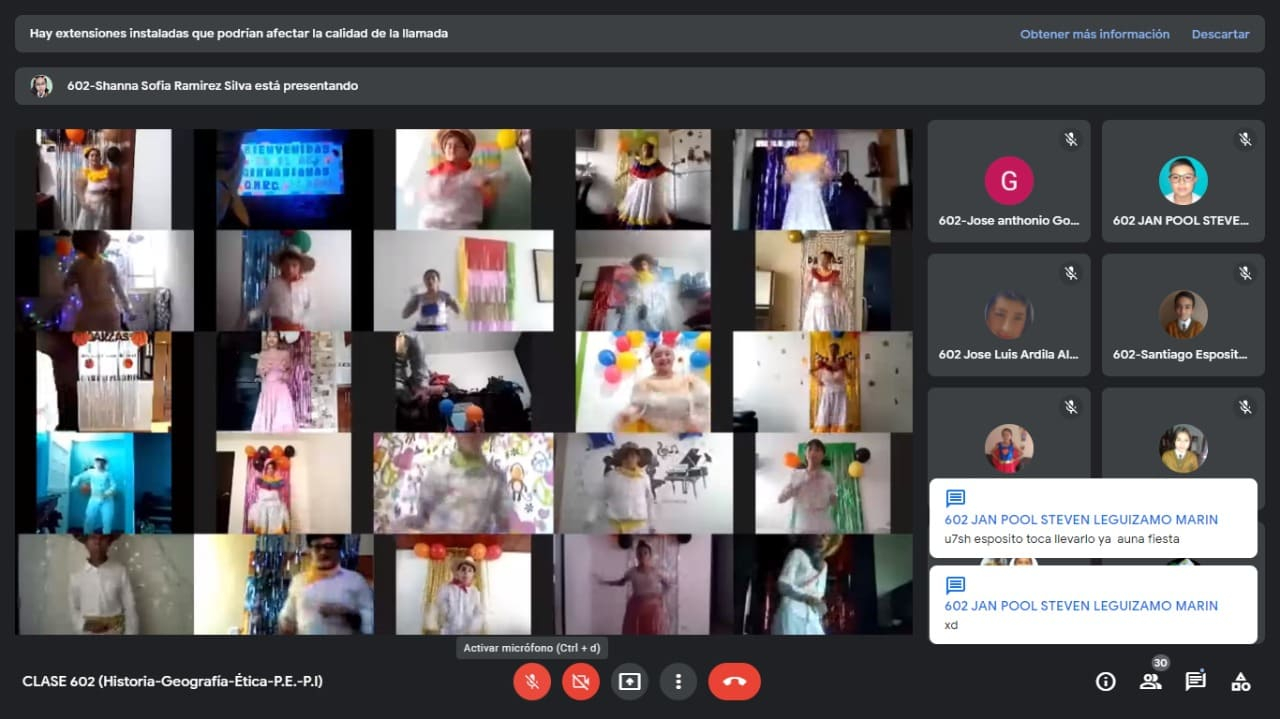The image size is (1280, 719).
Task: Open the three-dot more options menu
Action: point(678,682)
